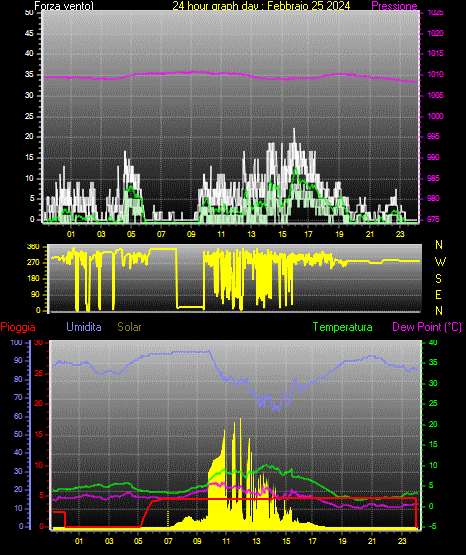Screen dimensions: 466x555
Task: Click the 35 wind speed axis value
Action: tap(29, 75)
